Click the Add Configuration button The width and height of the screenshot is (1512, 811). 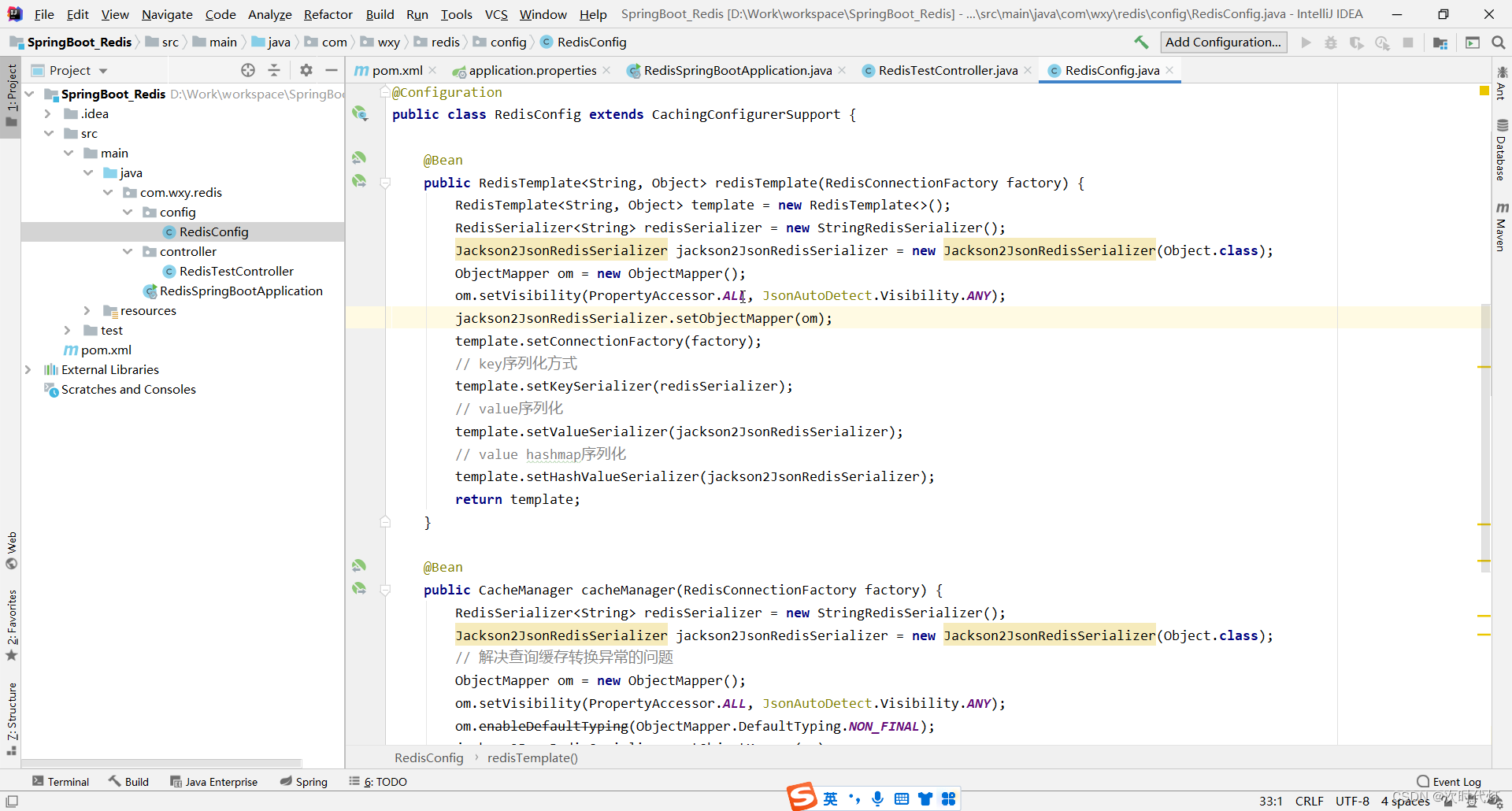coord(1223,42)
